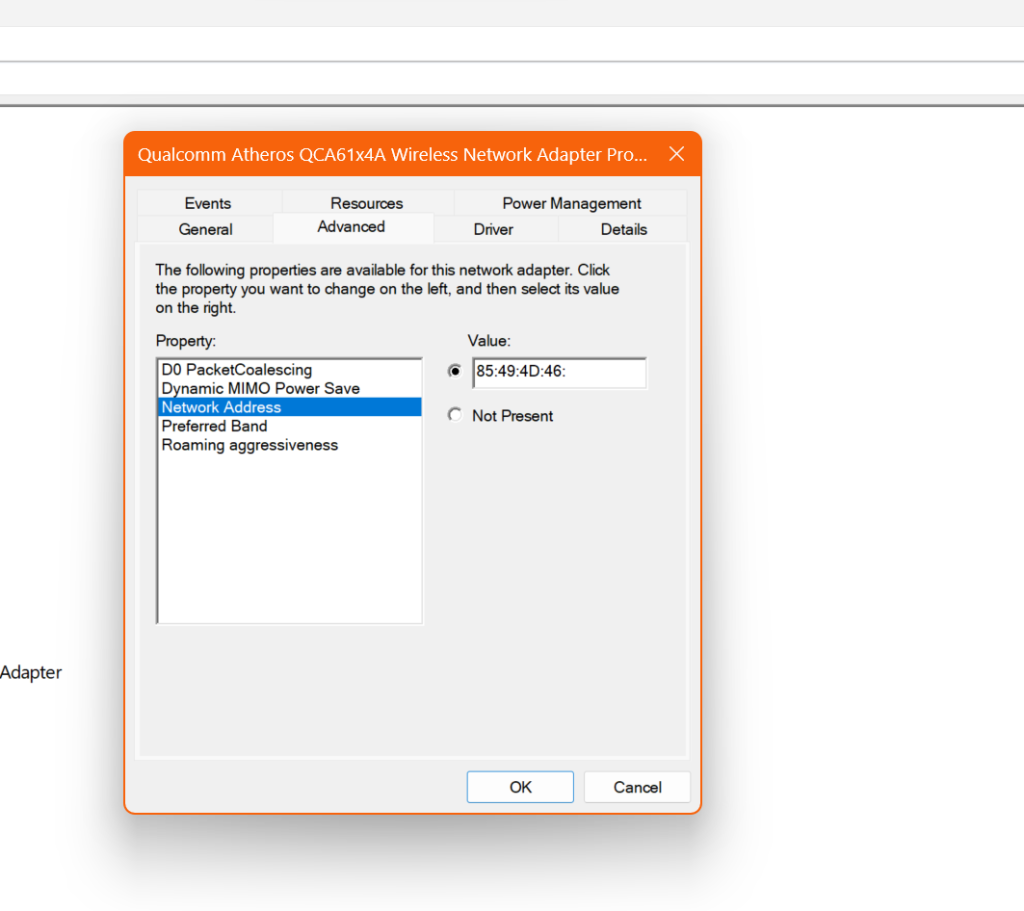Switch to the Events tab

tap(208, 203)
